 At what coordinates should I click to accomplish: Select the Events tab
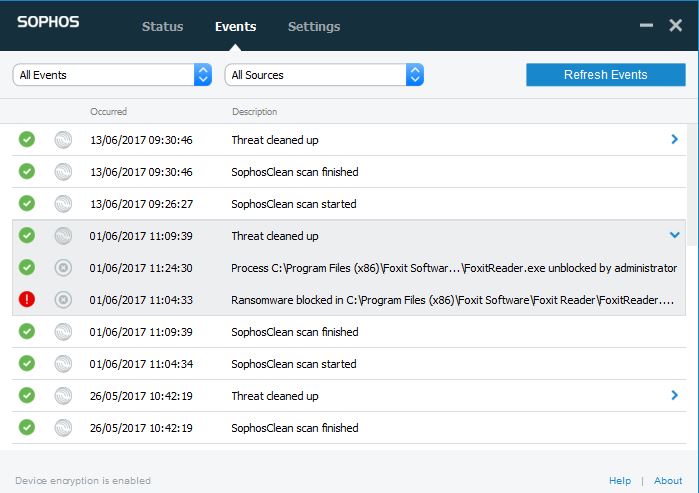tap(235, 26)
